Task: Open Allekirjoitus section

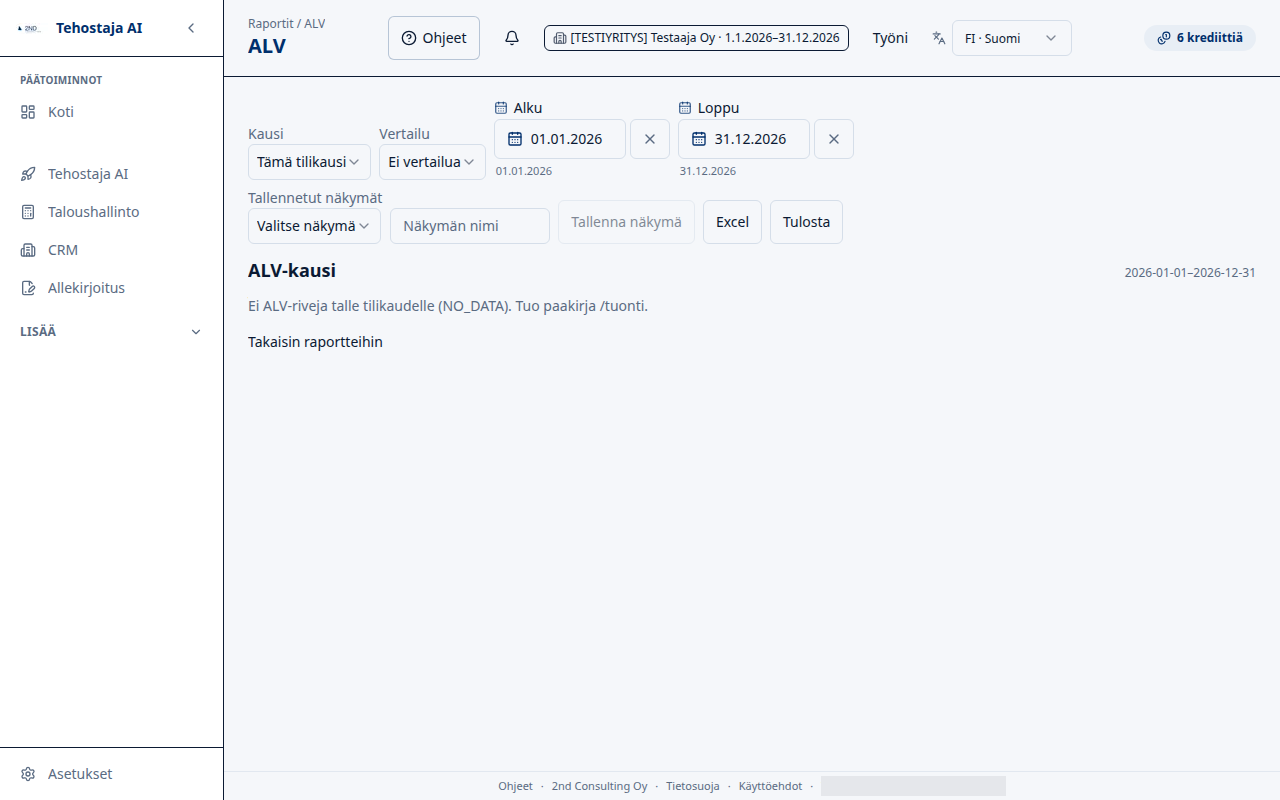Action: point(111,288)
